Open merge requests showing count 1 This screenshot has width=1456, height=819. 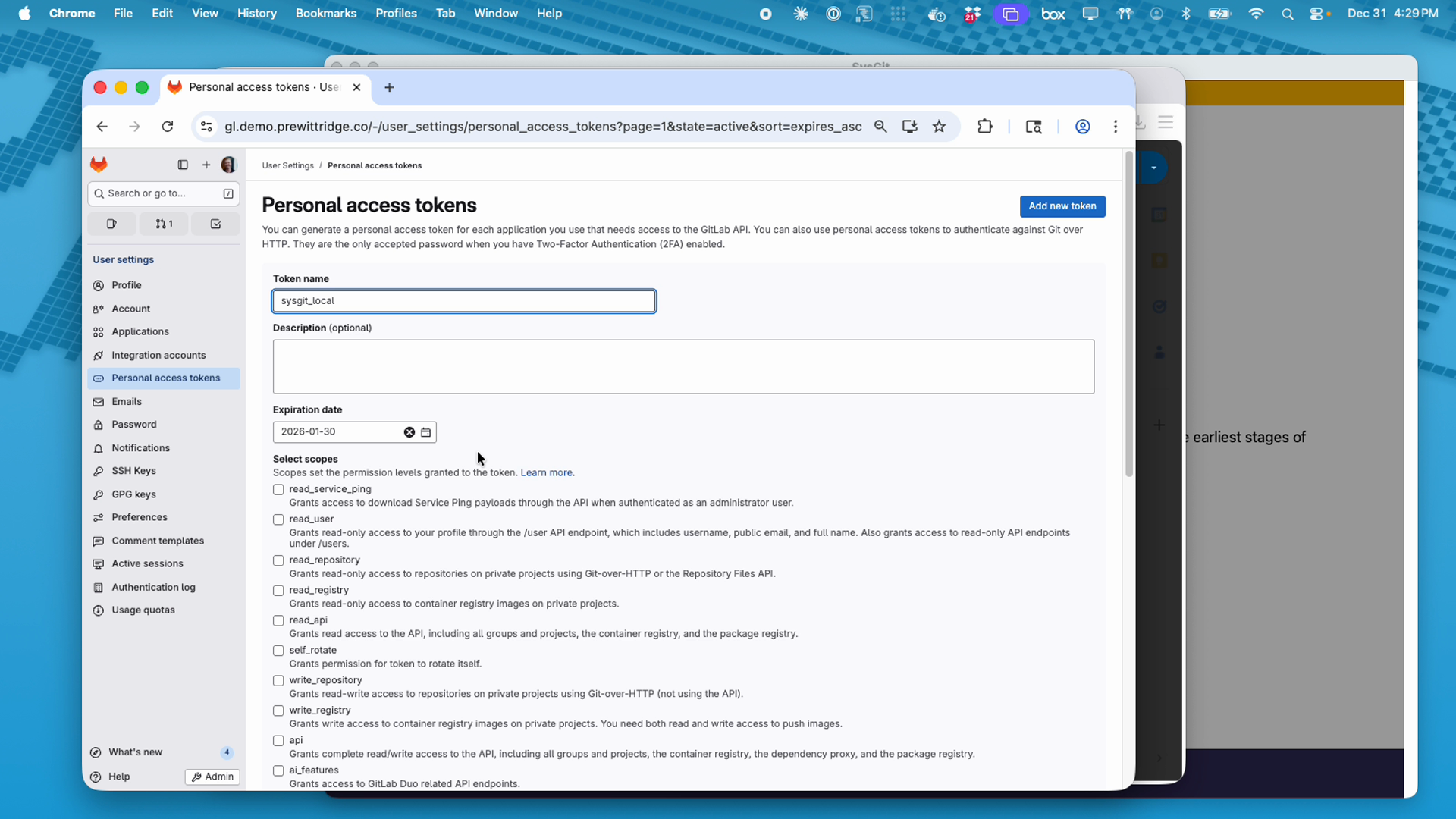pyautogui.click(x=164, y=224)
